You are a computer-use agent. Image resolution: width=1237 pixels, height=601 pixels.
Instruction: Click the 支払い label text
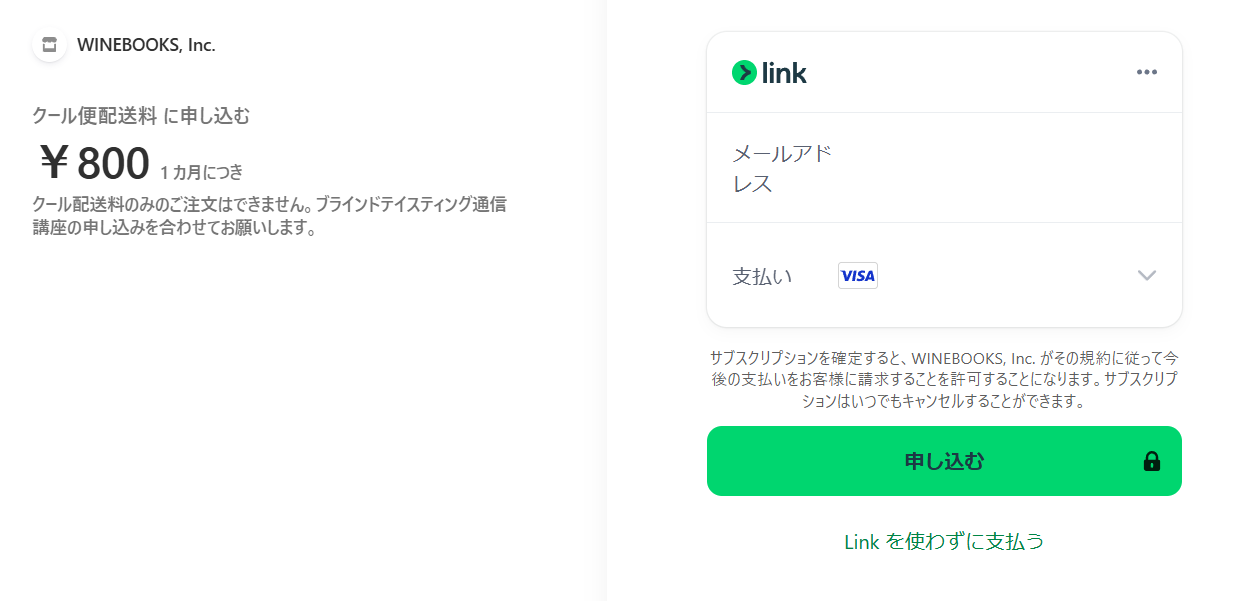point(762,276)
